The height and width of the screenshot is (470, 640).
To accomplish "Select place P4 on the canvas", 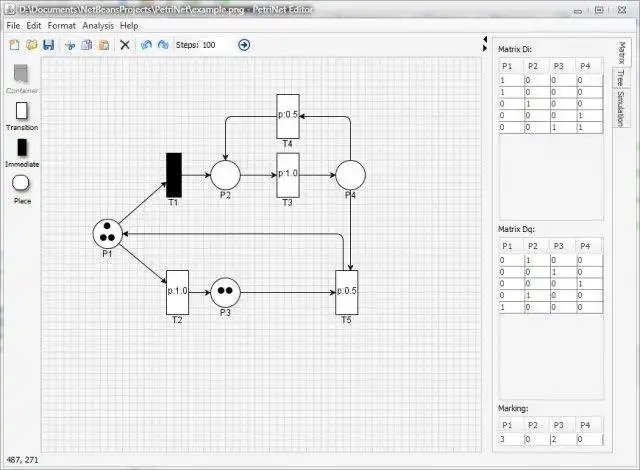I will tap(350, 175).
